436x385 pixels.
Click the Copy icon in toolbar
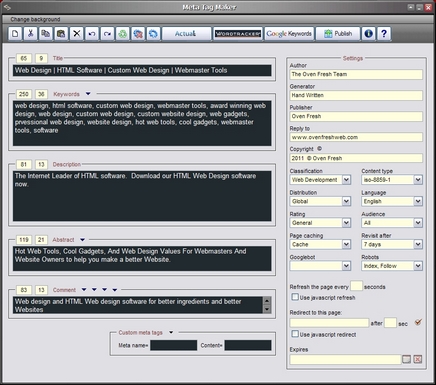(x=46, y=34)
